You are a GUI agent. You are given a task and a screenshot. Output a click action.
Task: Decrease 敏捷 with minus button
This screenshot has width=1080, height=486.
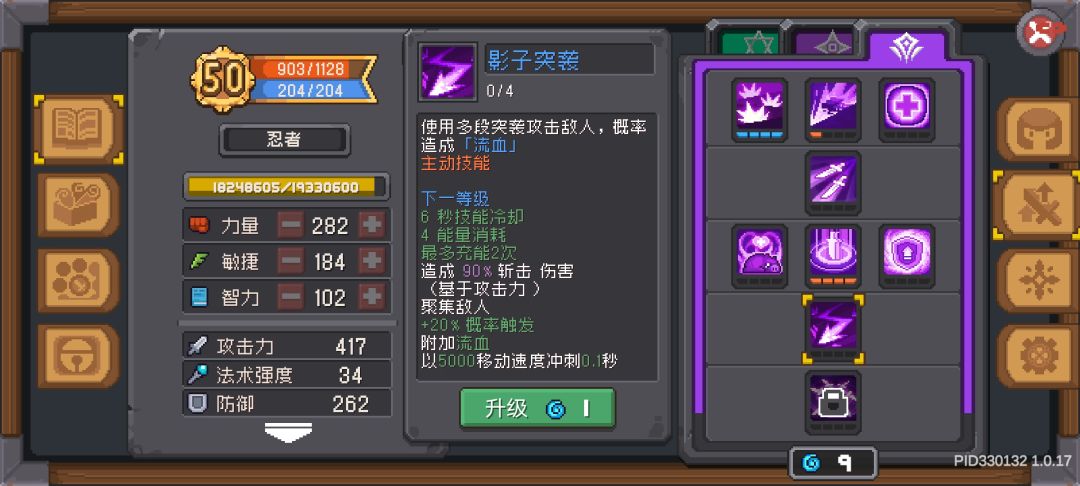(290, 261)
